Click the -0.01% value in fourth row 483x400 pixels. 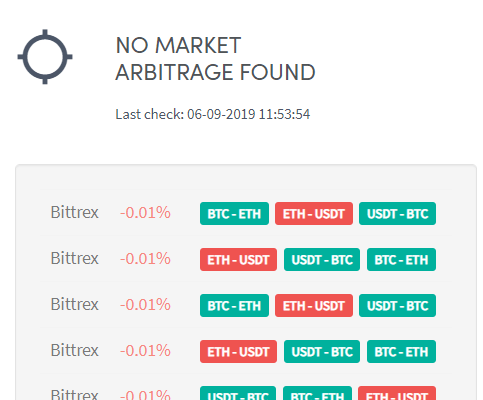(x=145, y=351)
